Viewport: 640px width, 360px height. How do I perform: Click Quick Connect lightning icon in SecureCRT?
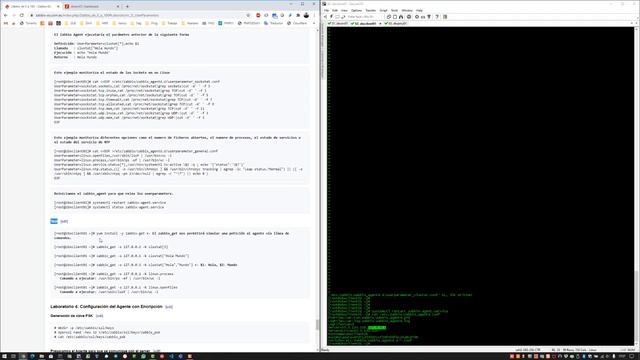point(331,17)
